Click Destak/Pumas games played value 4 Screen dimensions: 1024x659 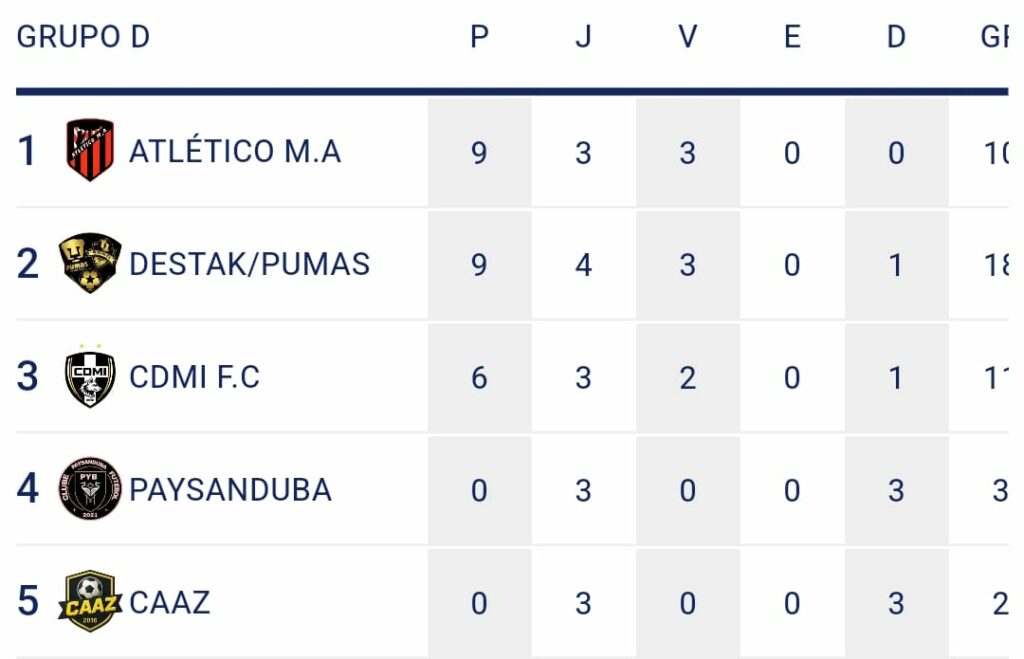[x=583, y=265]
